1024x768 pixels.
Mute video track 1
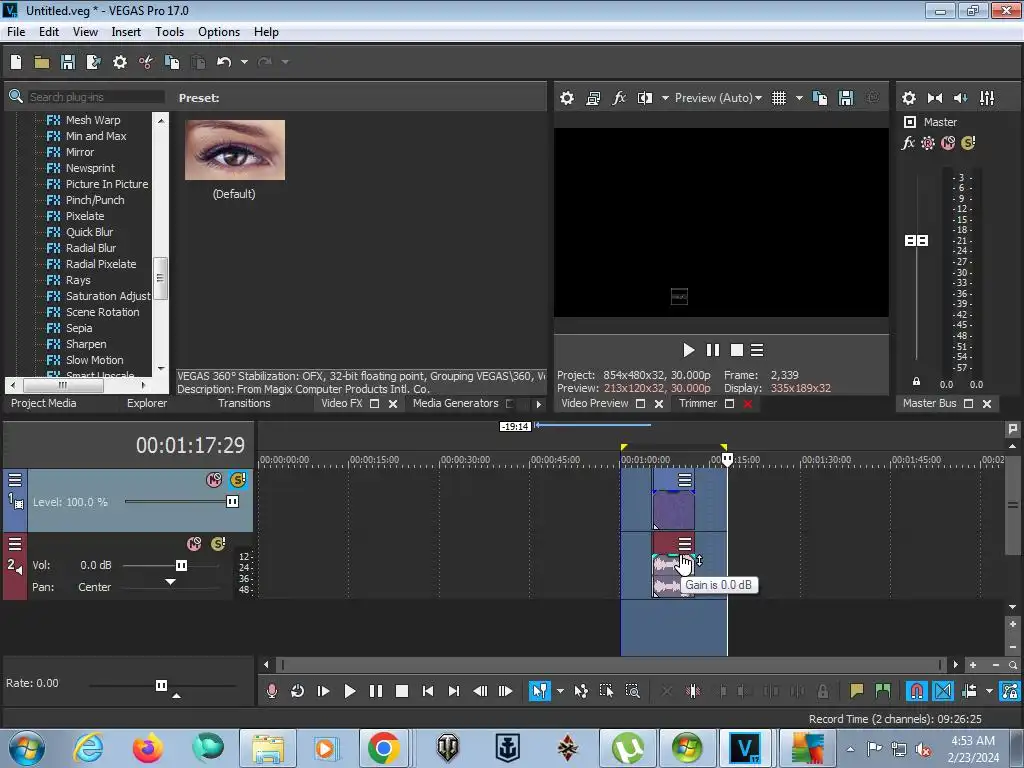pos(214,480)
